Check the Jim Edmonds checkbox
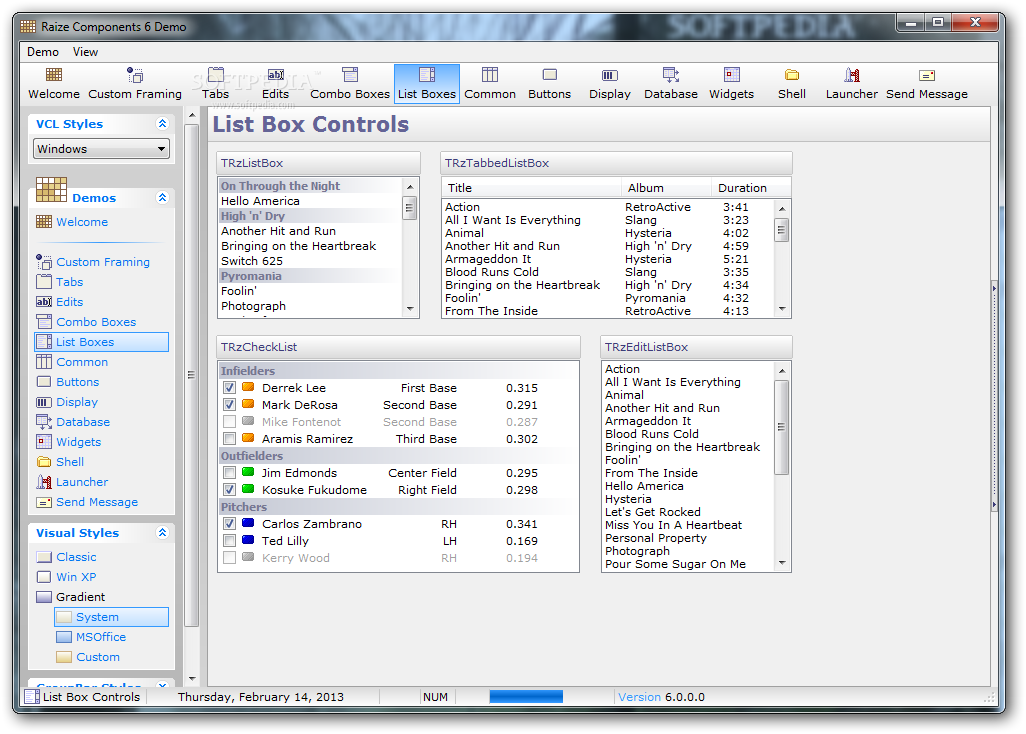Viewport: 1026px width, 734px height. tap(229, 473)
